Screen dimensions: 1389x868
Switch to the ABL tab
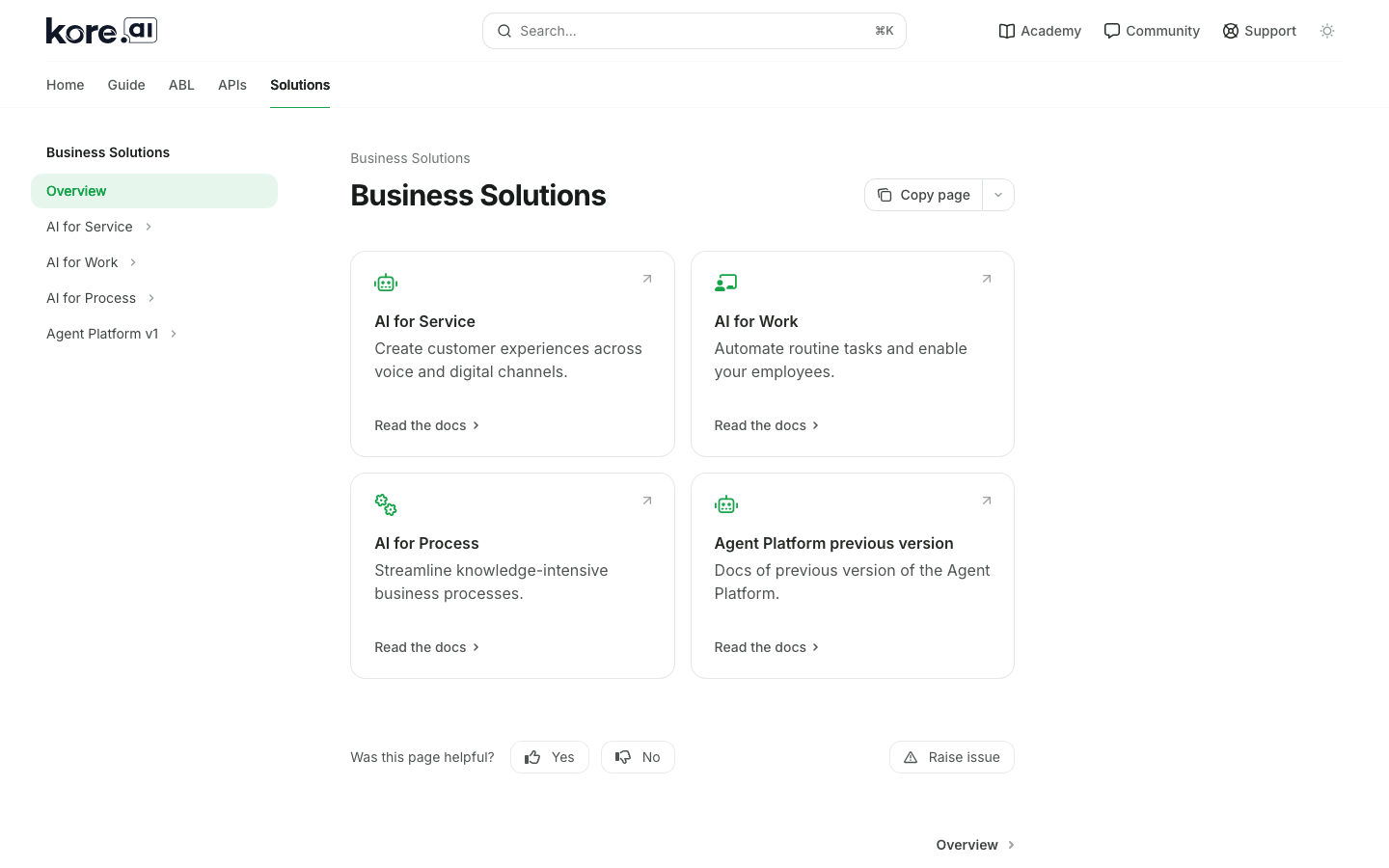pos(181,85)
